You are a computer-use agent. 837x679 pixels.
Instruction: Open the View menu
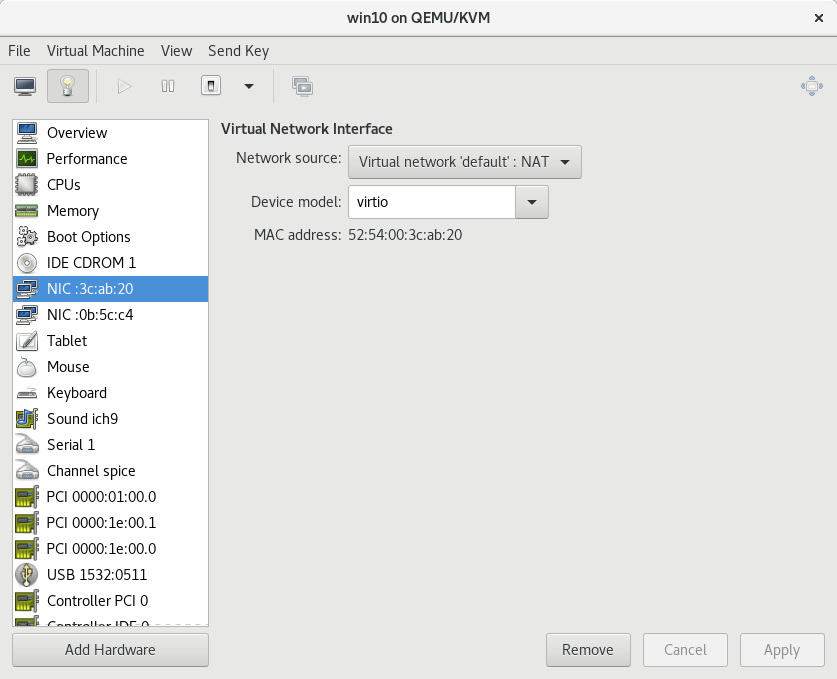[x=176, y=51]
